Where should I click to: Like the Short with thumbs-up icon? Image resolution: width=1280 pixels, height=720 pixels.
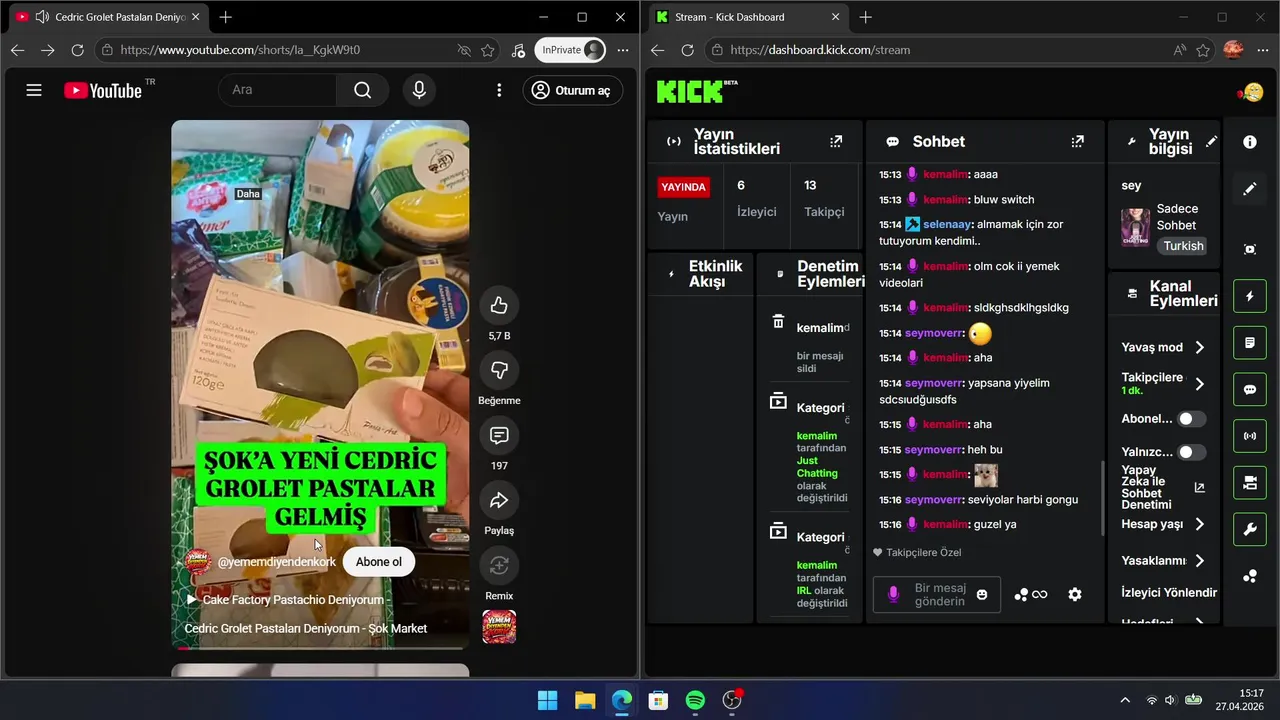(499, 306)
